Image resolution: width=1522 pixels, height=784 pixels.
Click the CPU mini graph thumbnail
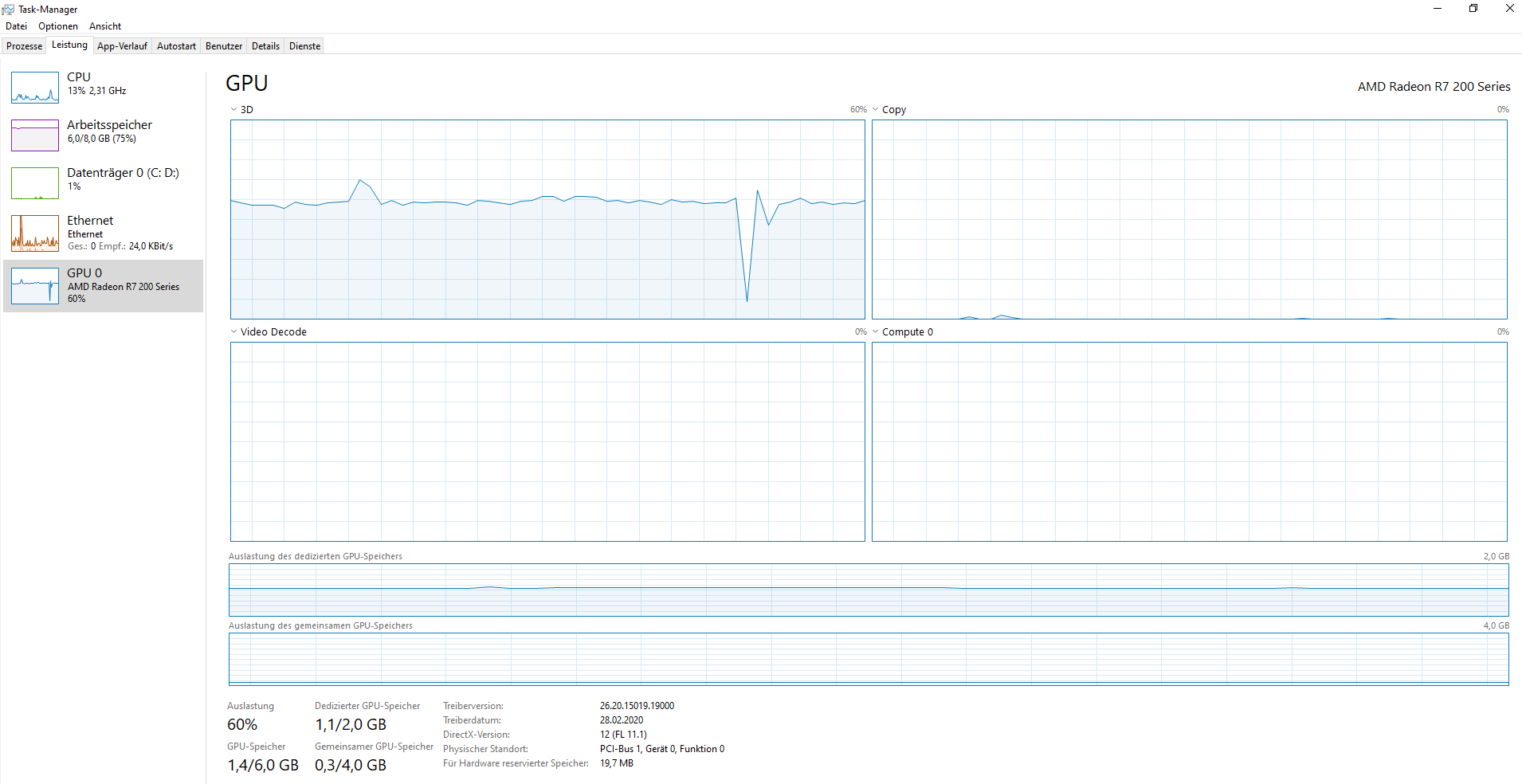coord(34,88)
